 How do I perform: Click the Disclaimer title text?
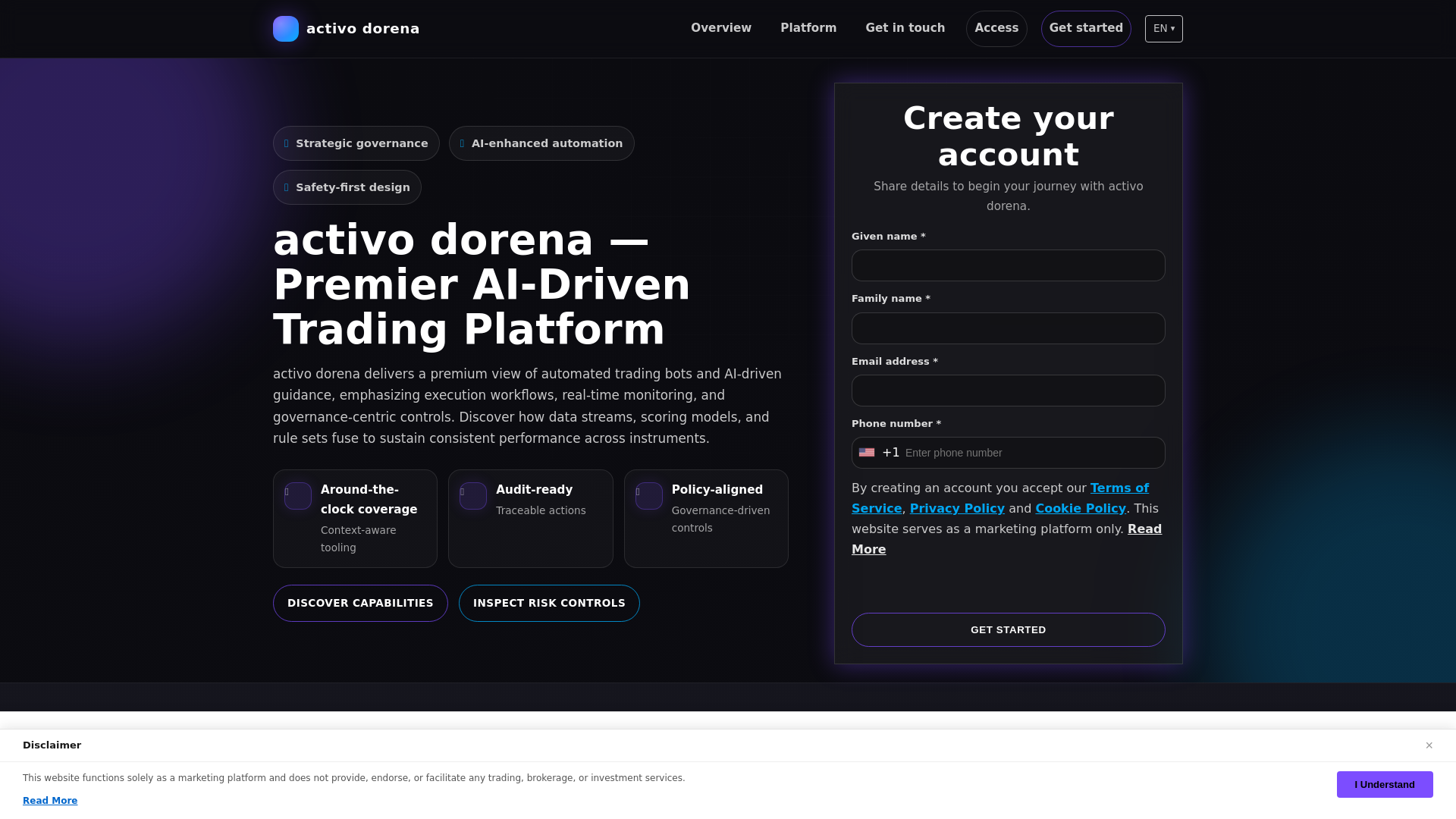(52, 745)
